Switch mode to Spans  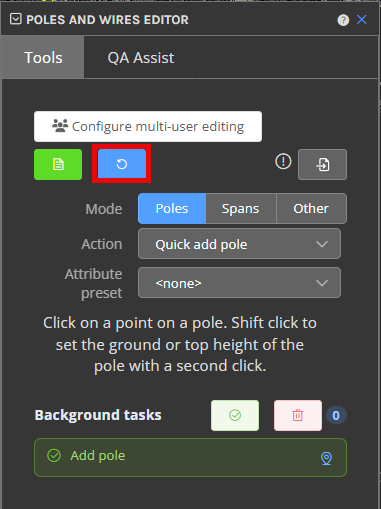[241, 208]
